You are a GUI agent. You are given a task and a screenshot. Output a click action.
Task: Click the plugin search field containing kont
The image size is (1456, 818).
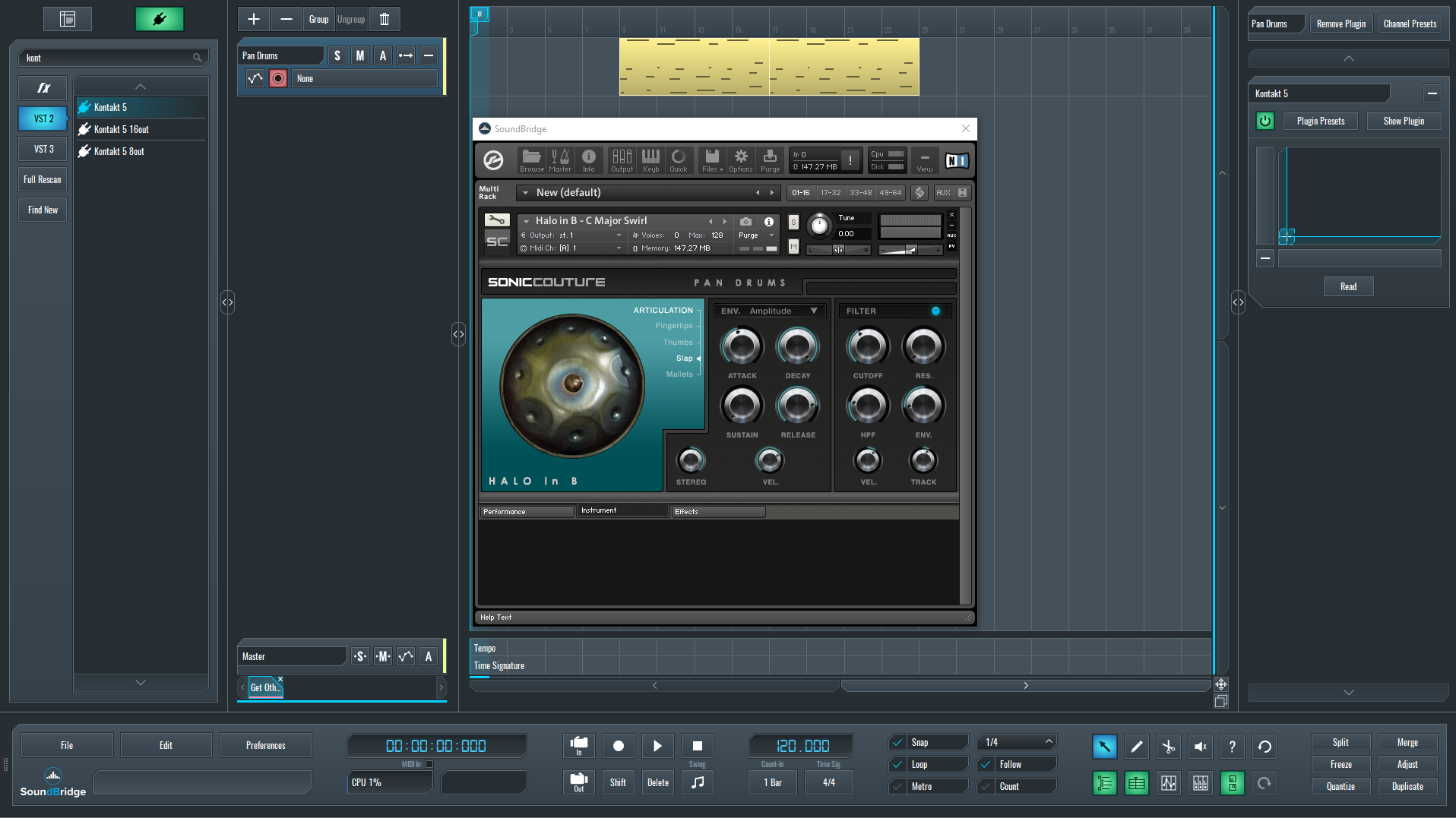coord(113,58)
